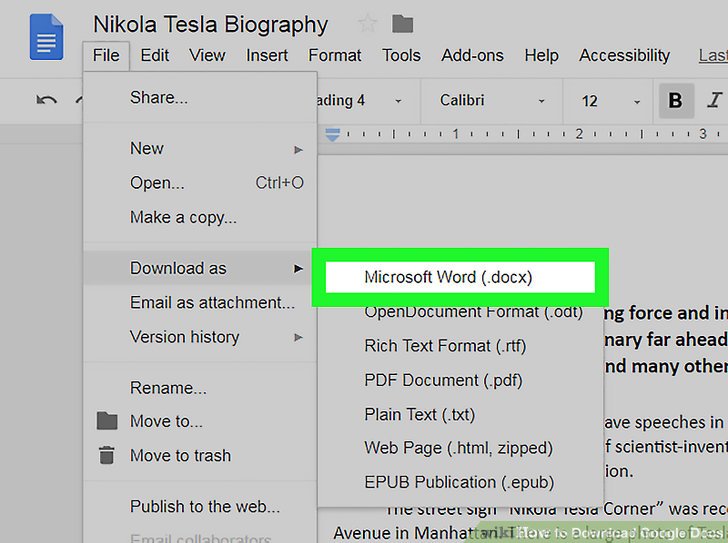Expand the Version history submenu arrow
The image size is (728, 543).
[x=299, y=337]
